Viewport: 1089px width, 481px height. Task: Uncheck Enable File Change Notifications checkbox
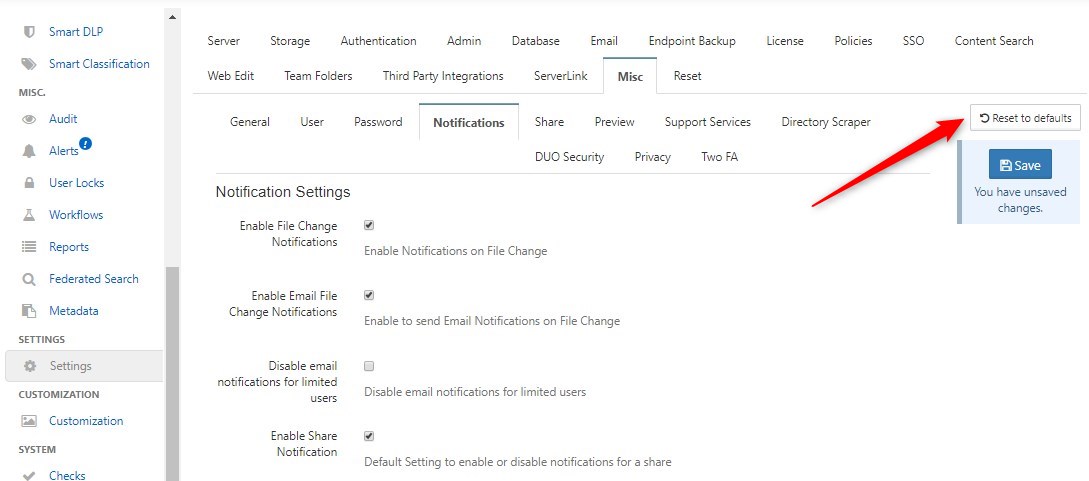[369, 226]
